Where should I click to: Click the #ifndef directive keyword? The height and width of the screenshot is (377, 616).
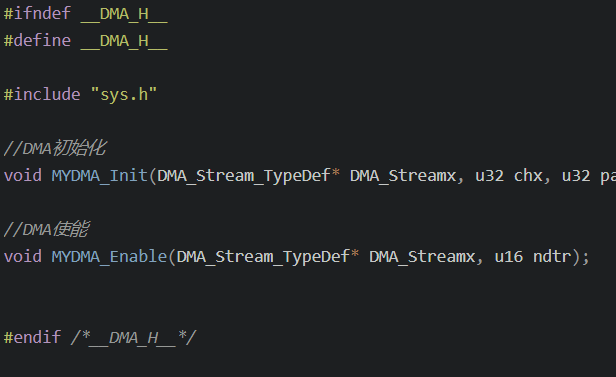(37, 14)
